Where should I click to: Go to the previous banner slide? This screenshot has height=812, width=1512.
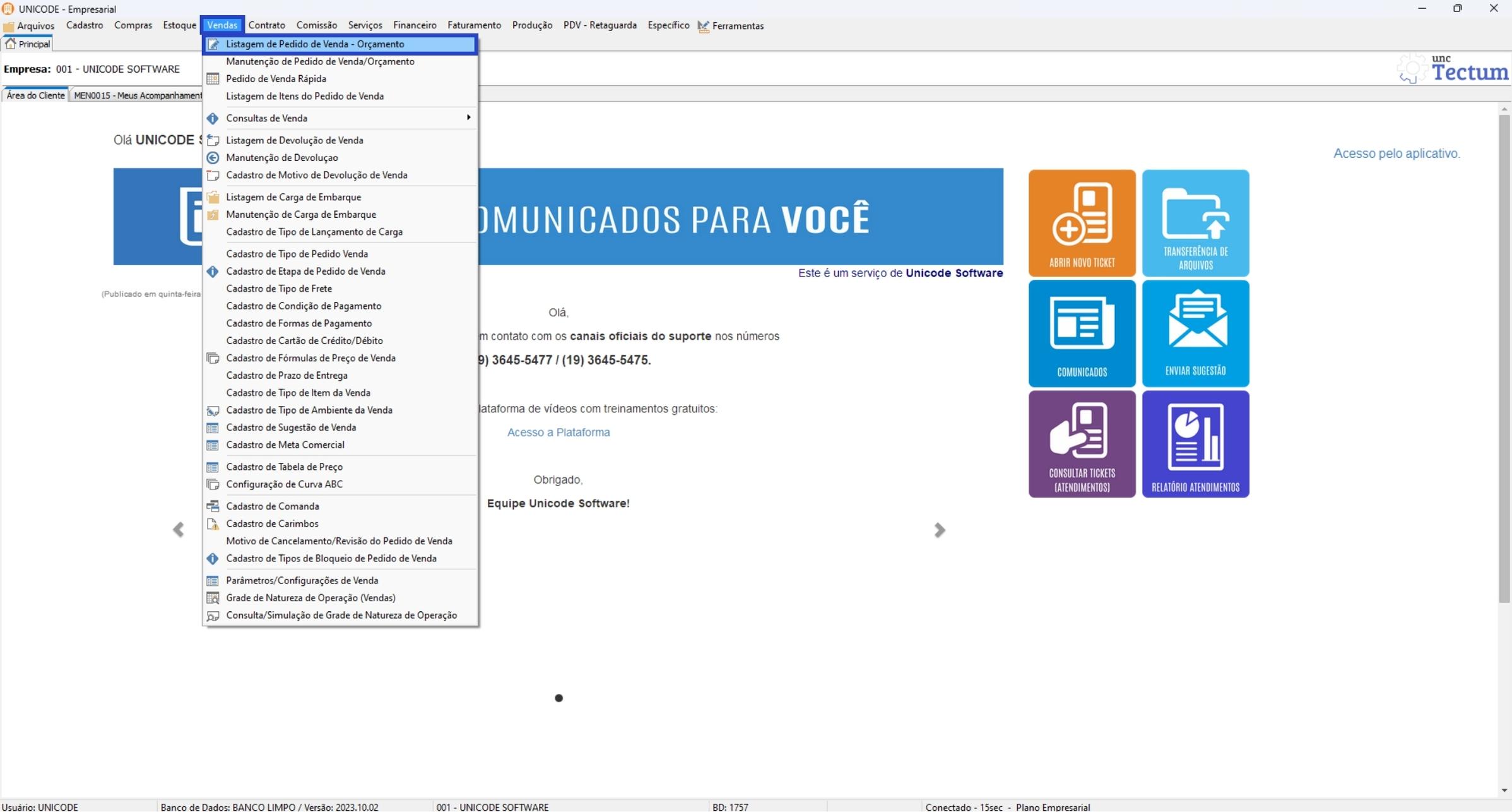coord(179,530)
